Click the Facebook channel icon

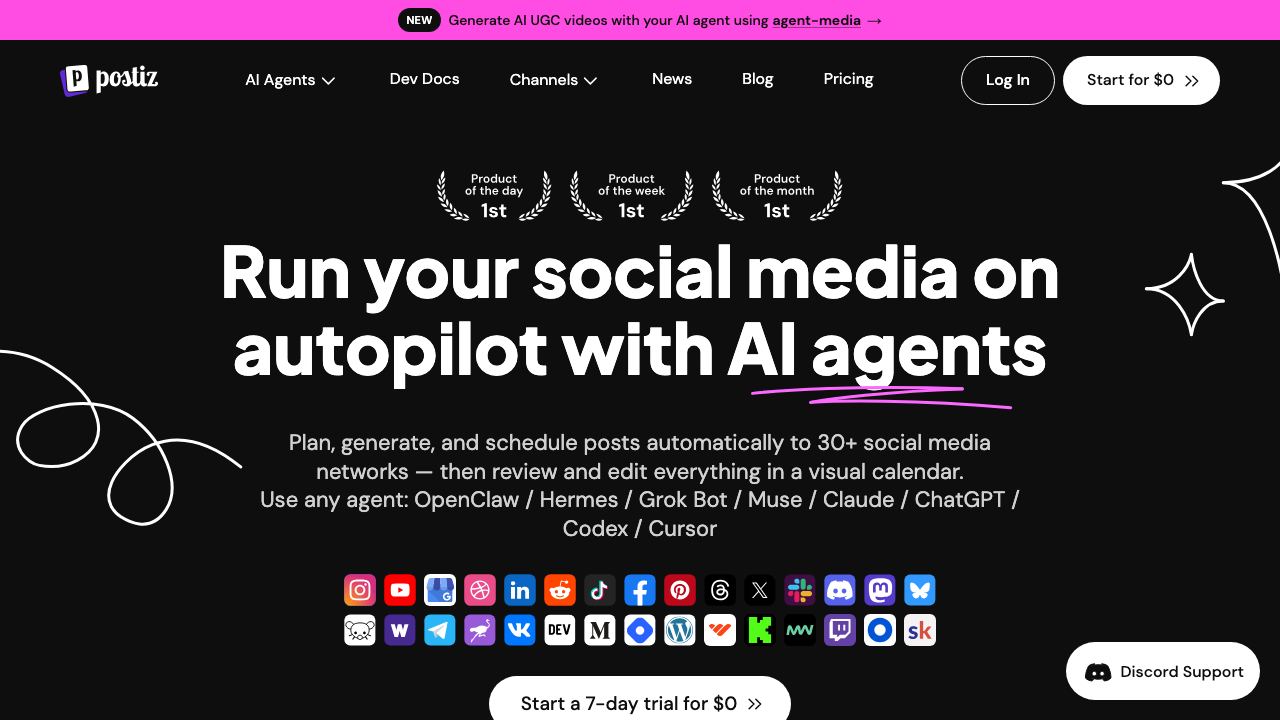click(640, 590)
